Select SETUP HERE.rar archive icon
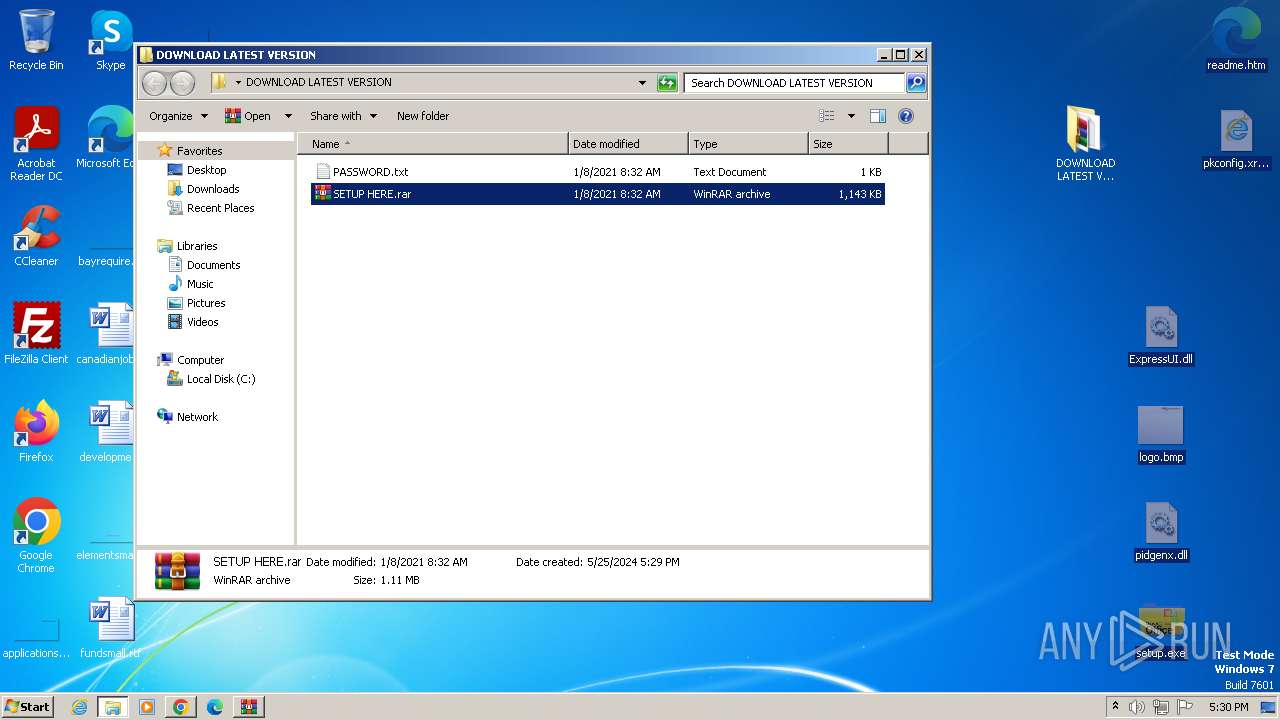The width and height of the screenshot is (1280, 720). pos(322,194)
